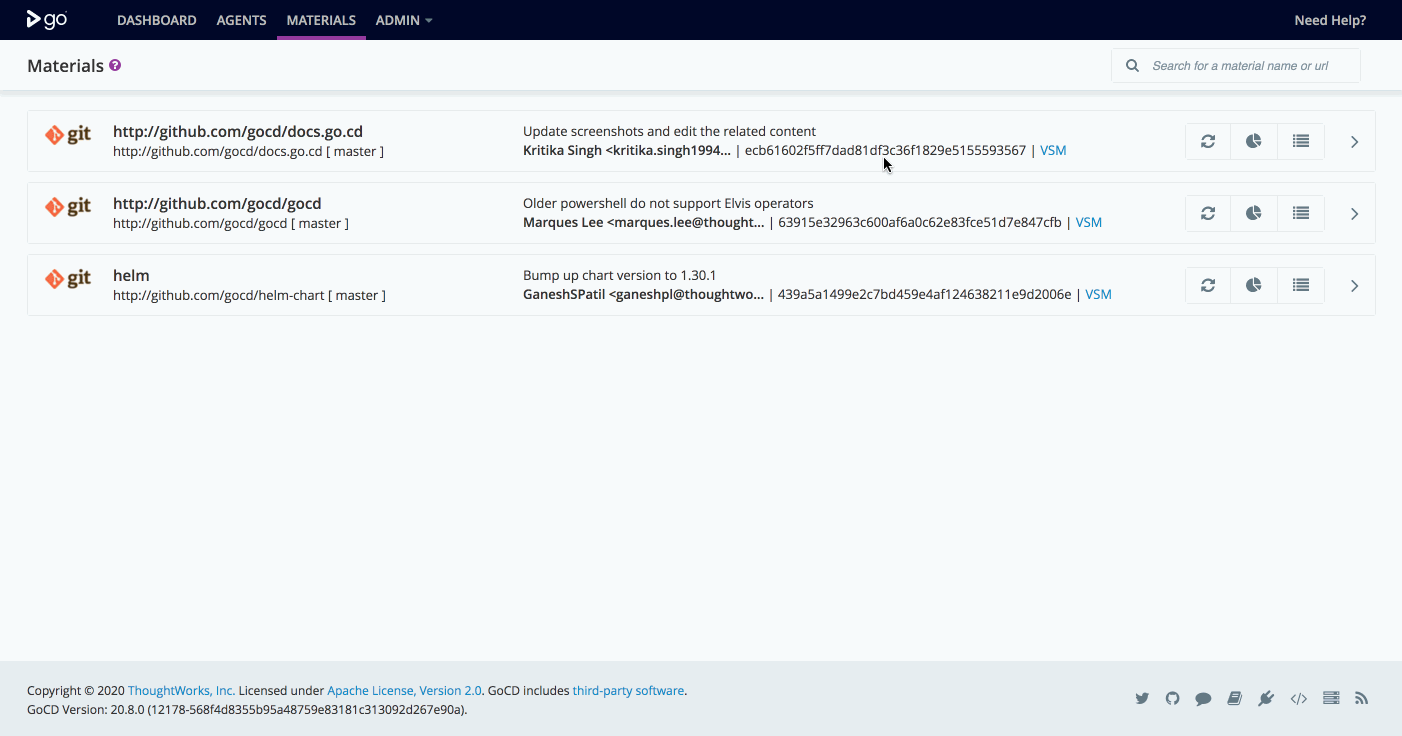Screen dimensions: 1402x736
Task: Expand the helm material row chevron
Action: pos(1354,286)
